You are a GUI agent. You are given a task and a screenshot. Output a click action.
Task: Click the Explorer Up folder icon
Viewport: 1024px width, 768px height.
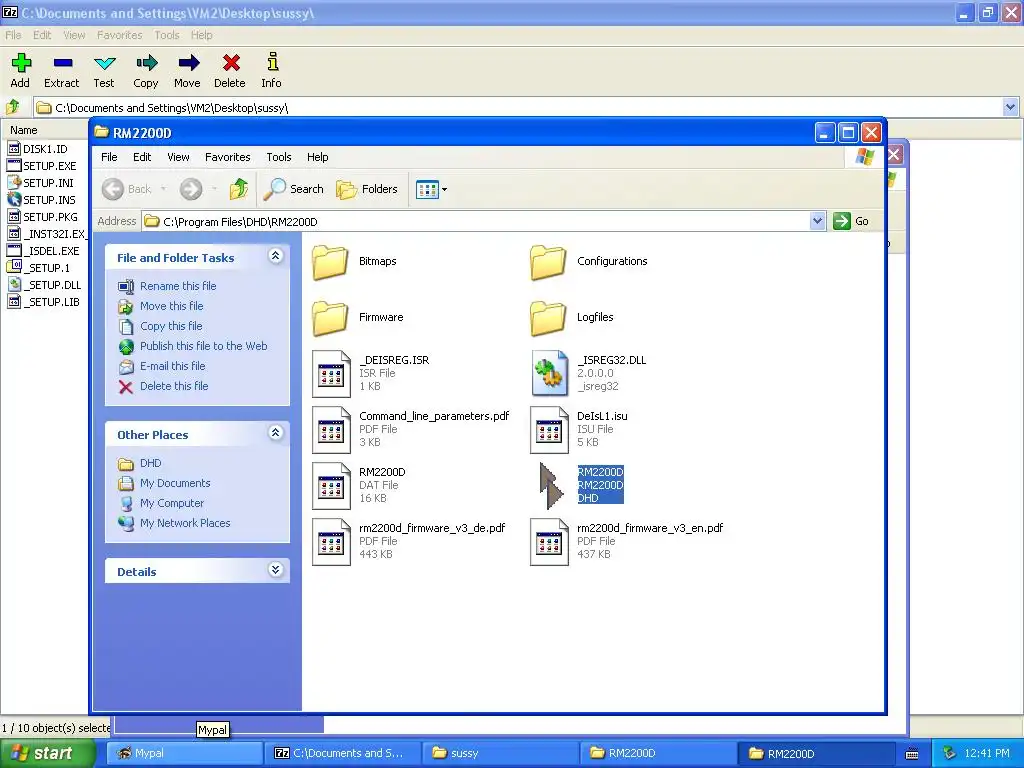point(238,189)
